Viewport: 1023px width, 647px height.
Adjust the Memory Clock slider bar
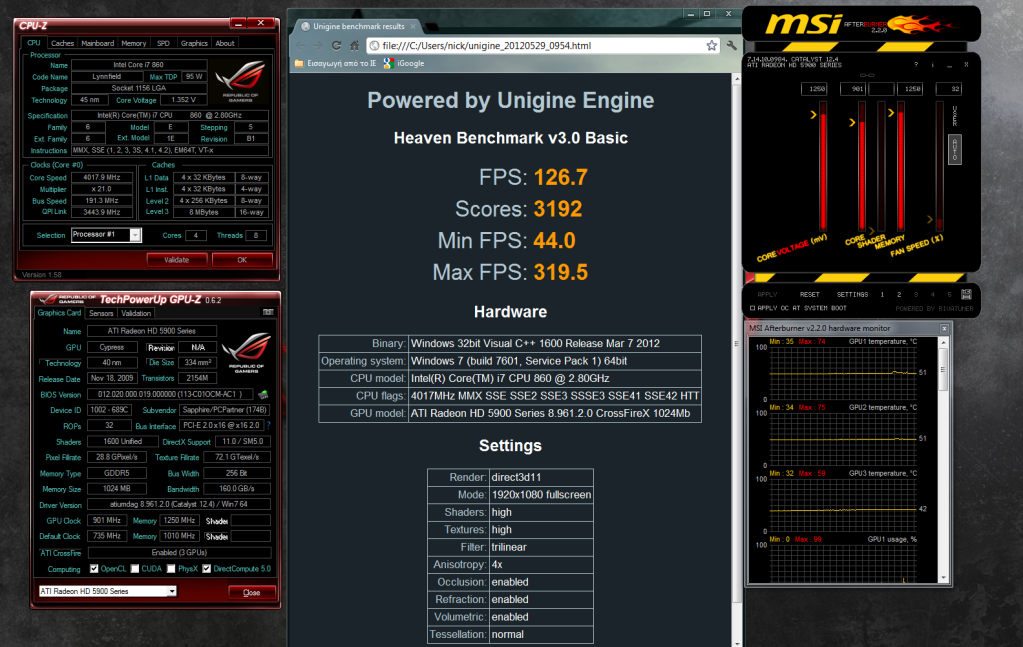click(x=901, y=166)
